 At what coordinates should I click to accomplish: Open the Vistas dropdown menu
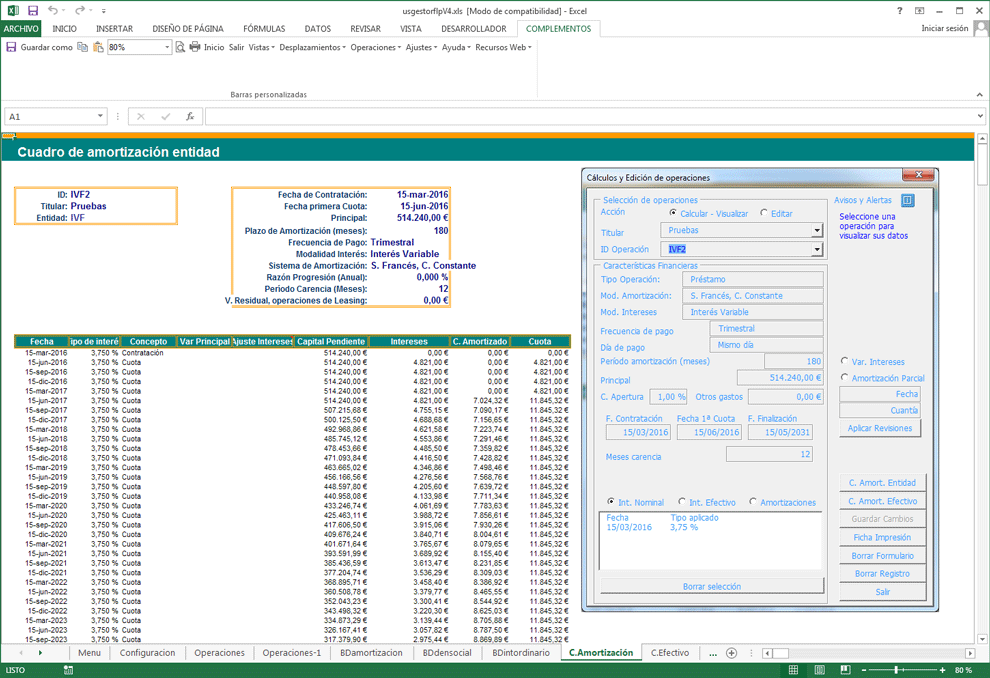point(261,47)
